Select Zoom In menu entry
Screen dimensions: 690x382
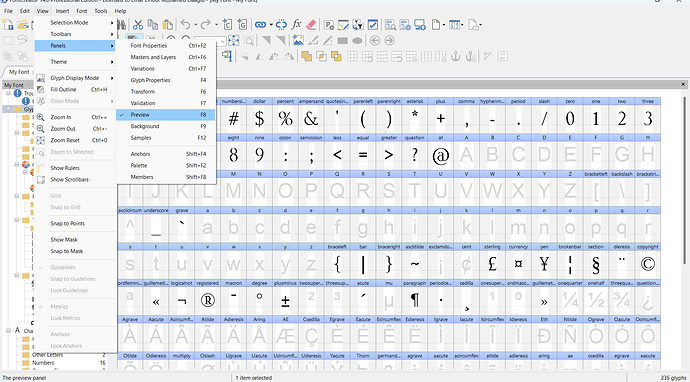(x=75, y=117)
